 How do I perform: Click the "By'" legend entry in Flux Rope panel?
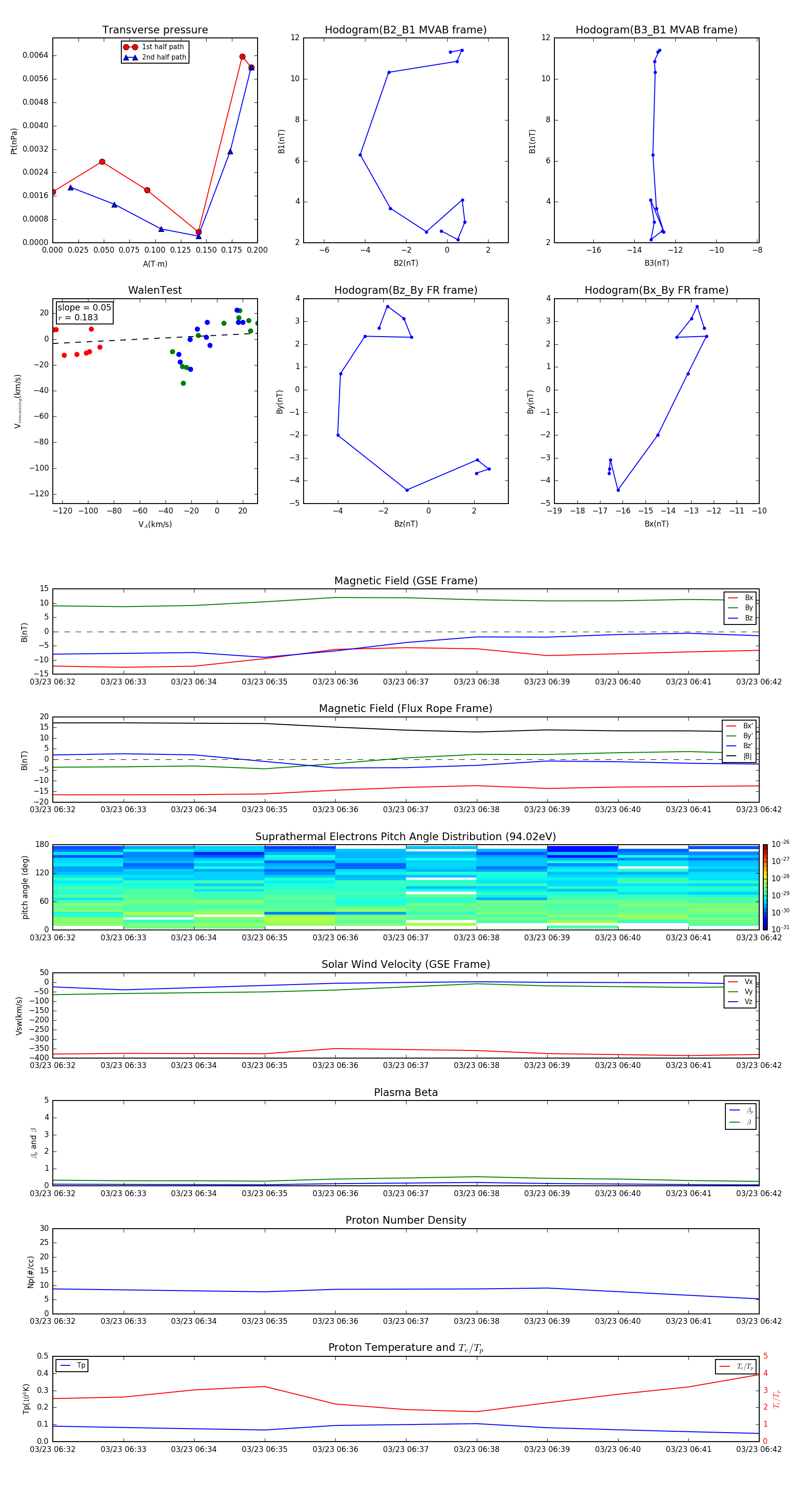pyautogui.click(x=740, y=736)
